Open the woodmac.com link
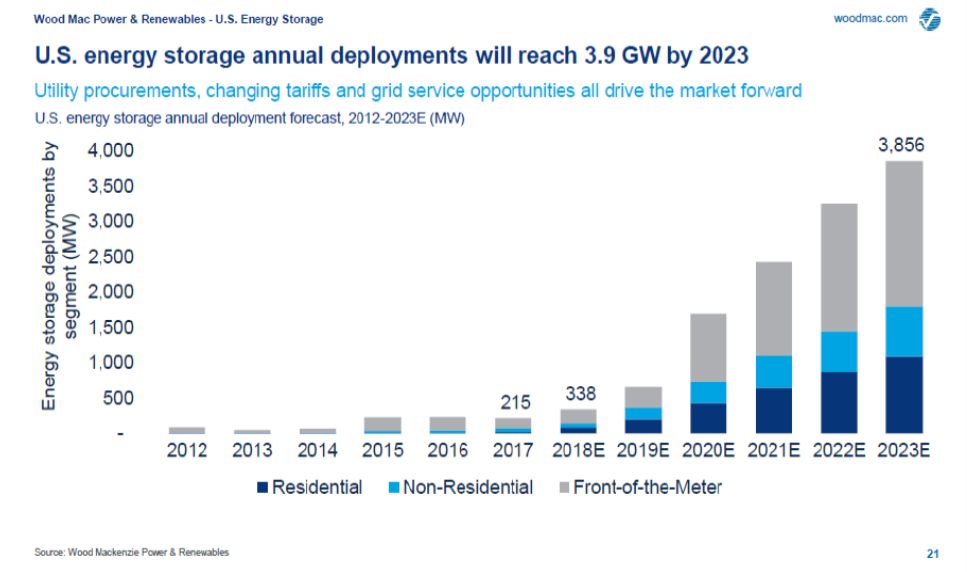The image size is (967, 572). 870,18
